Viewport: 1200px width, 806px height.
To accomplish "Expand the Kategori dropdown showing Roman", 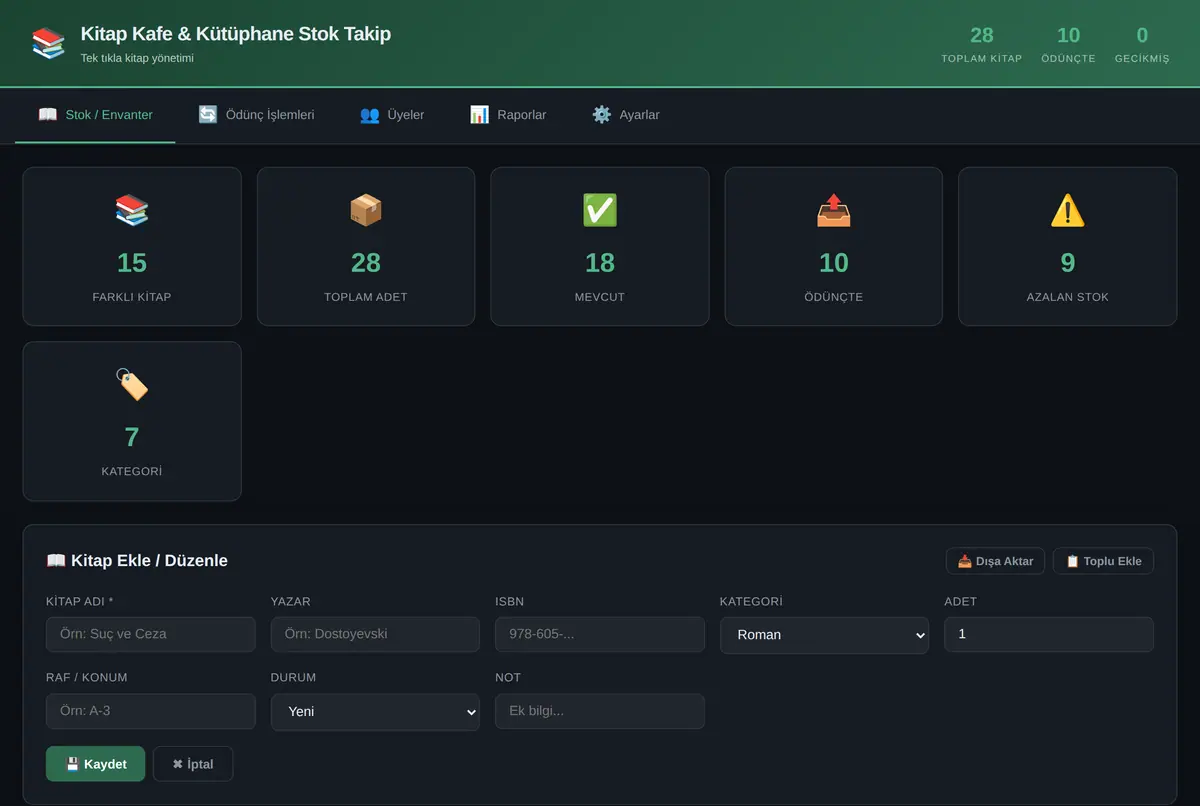I will tap(824, 635).
